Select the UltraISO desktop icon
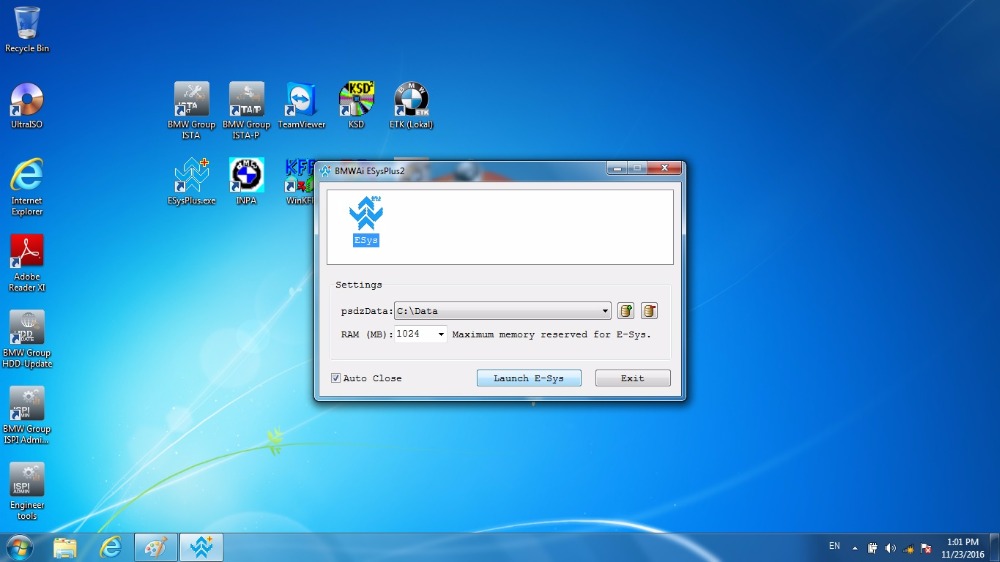The width and height of the screenshot is (1000, 562). coord(27,104)
